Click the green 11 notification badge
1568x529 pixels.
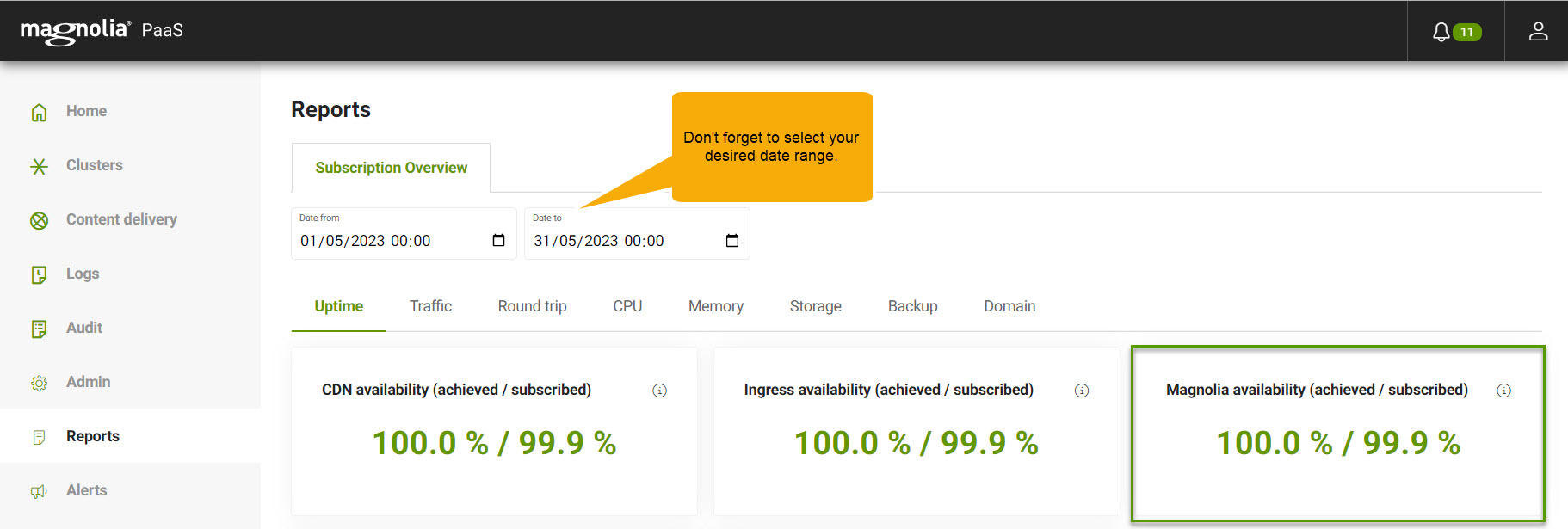click(1467, 32)
